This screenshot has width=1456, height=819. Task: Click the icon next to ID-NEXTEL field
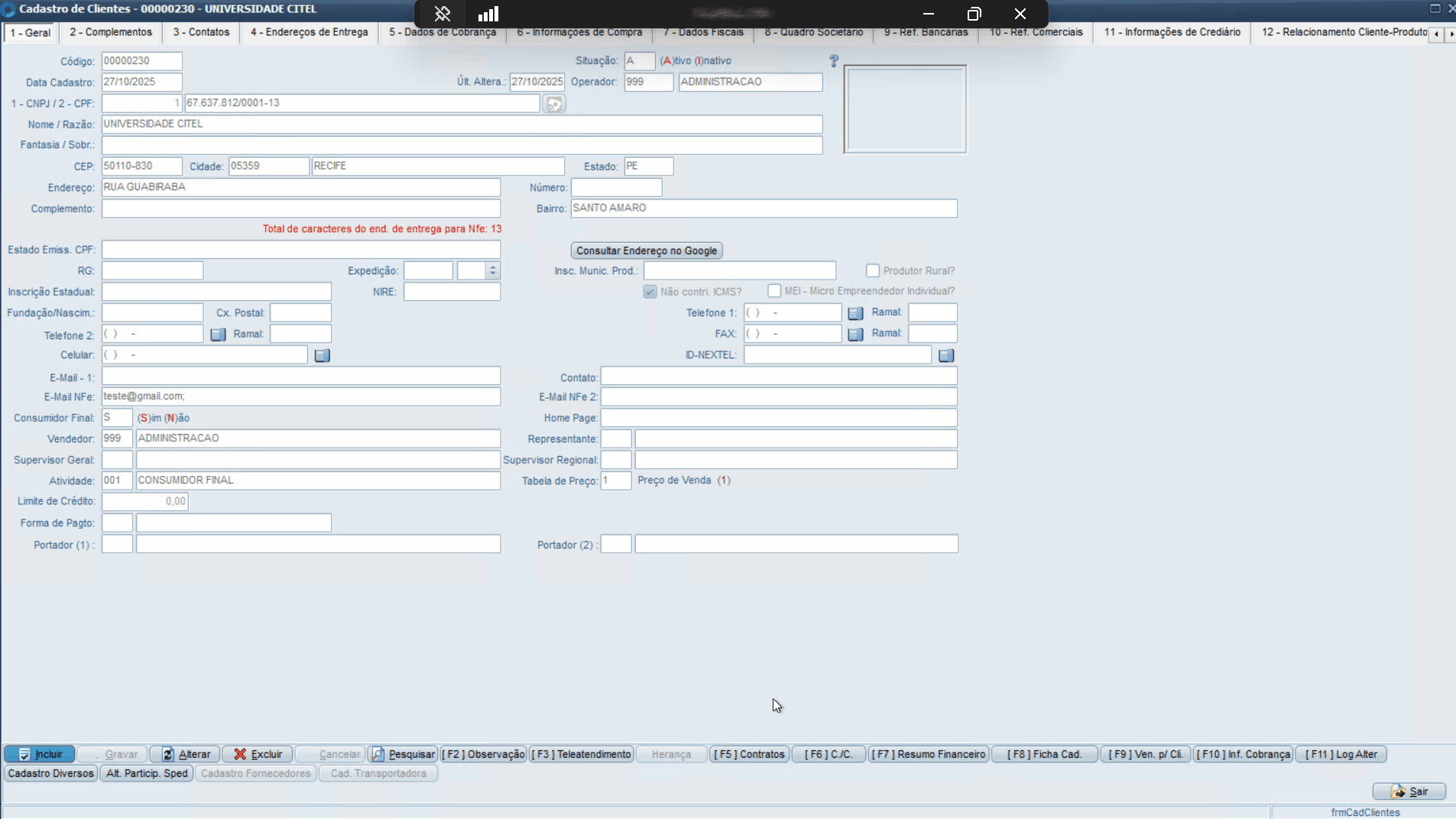[x=946, y=355]
